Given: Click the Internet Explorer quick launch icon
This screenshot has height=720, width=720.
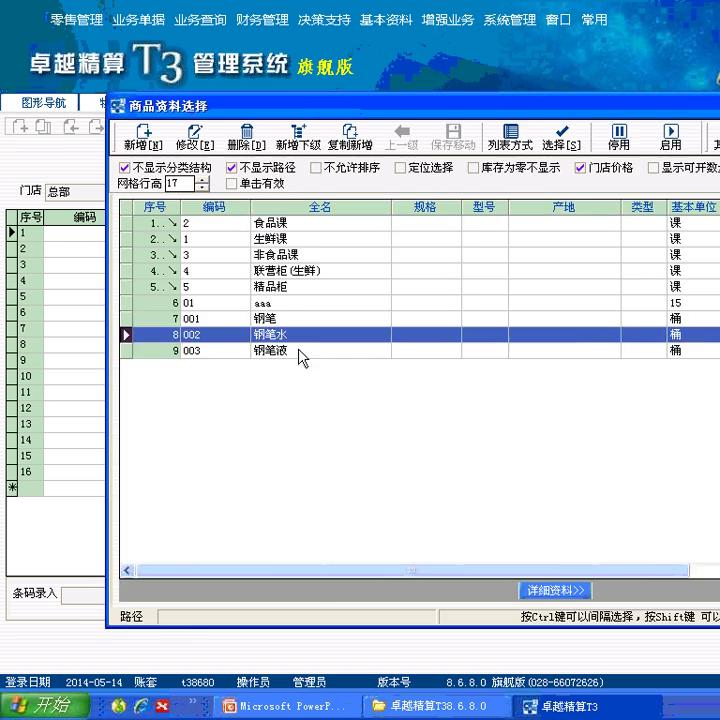Looking at the screenshot, I should coord(141,705).
